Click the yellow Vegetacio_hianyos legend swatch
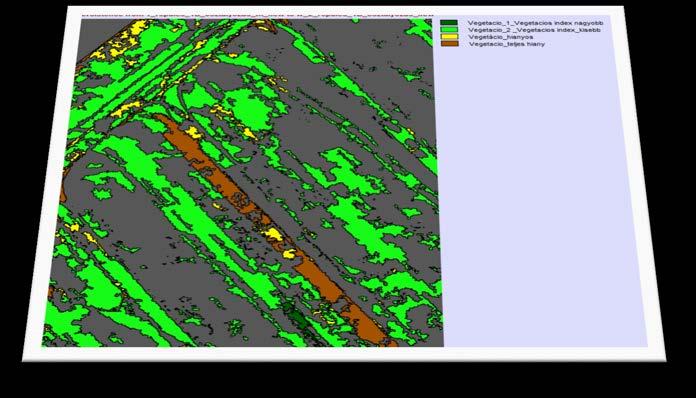696x398 pixels. tap(449, 37)
